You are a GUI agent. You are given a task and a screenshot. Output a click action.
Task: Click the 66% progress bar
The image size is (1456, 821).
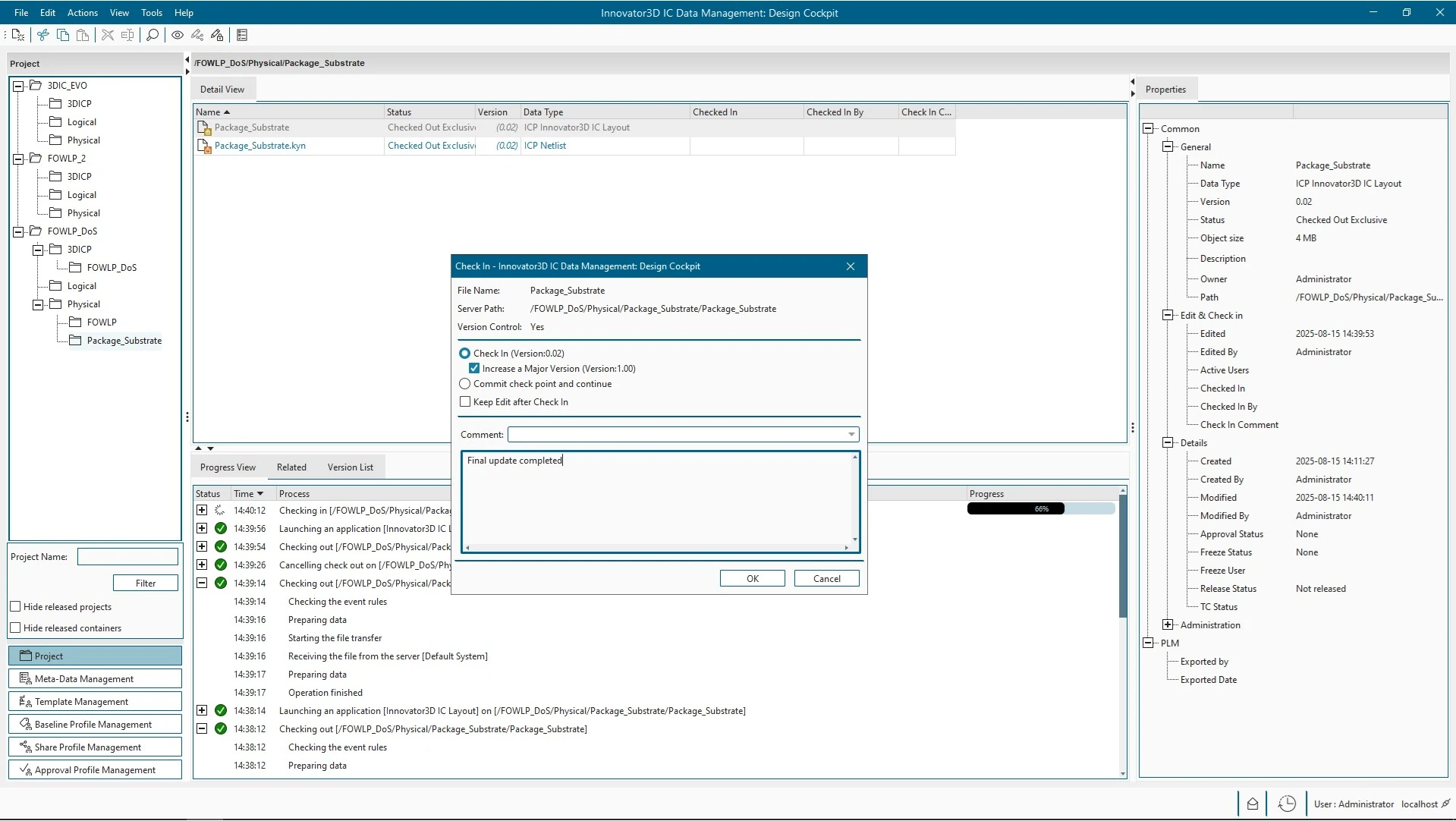point(1041,509)
